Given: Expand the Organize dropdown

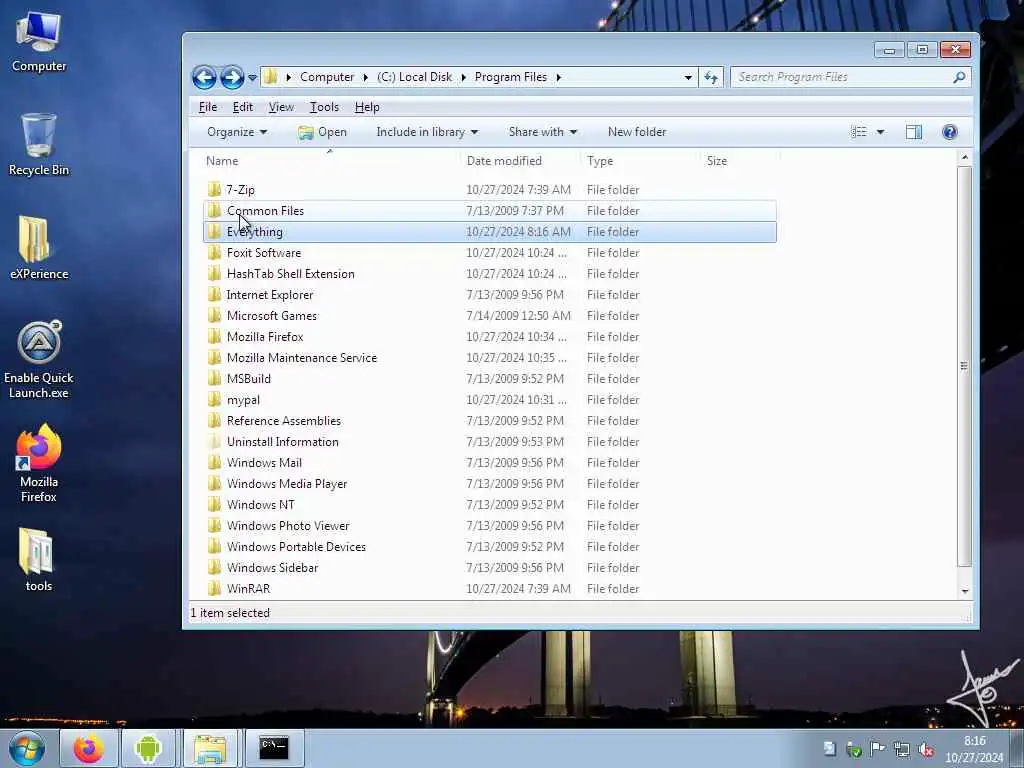Looking at the screenshot, I should (237, 132).
